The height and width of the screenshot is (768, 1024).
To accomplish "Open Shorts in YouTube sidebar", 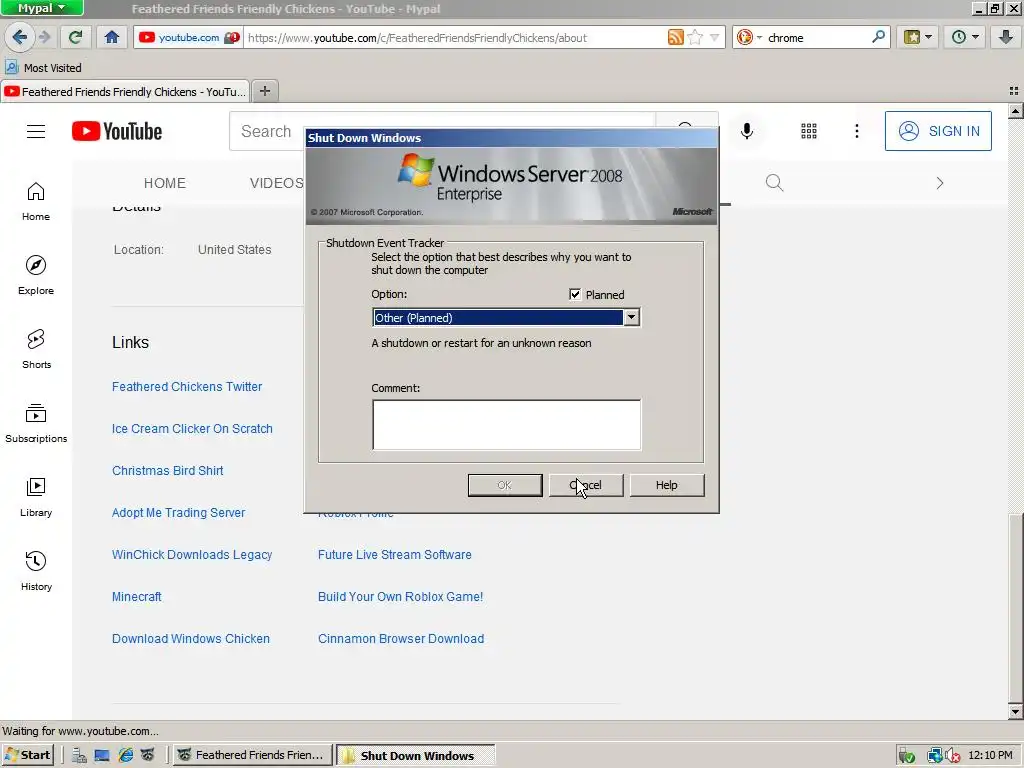I will [x=36, y=349].
